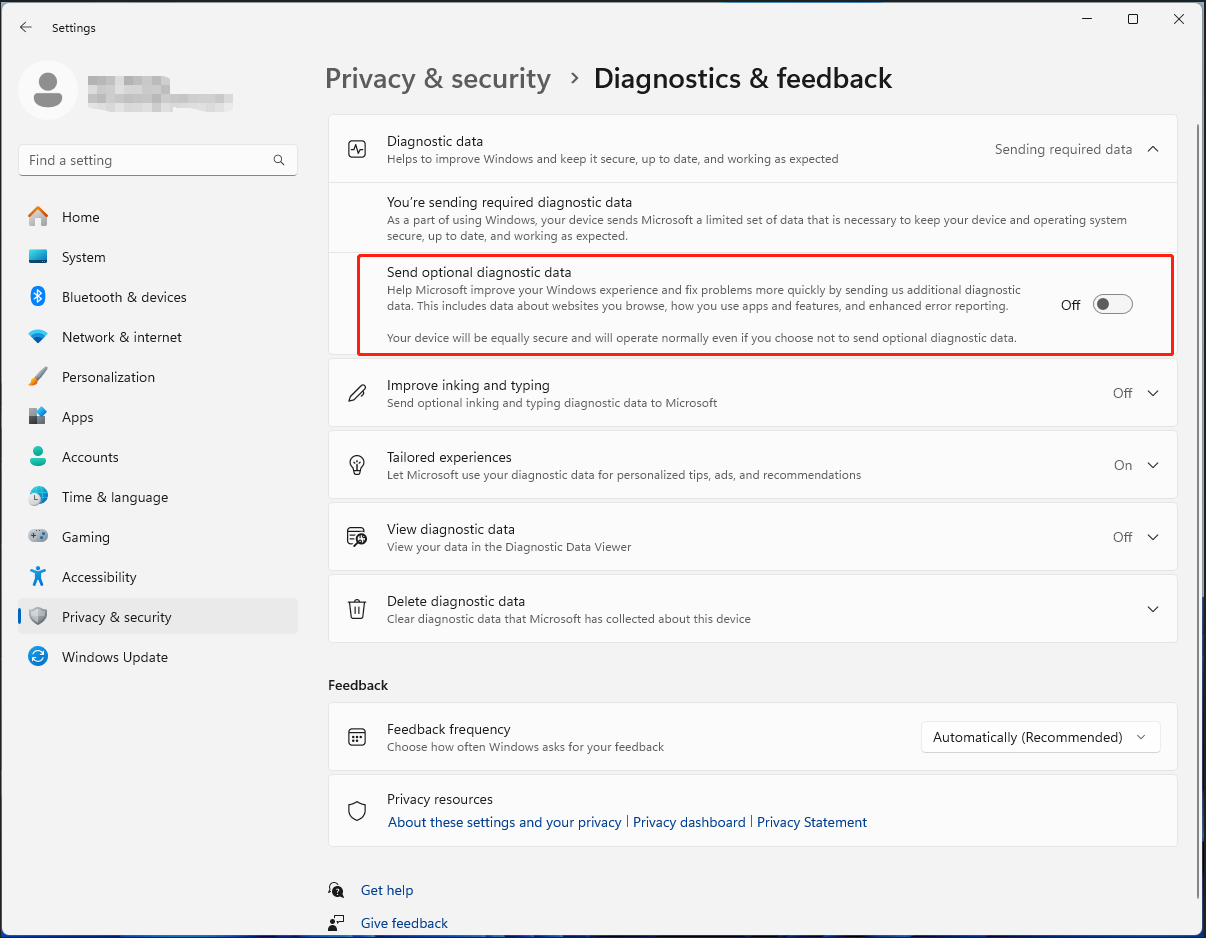Toggle Send optional diagnostic data on
Screen dimensions: 1206x938
click(x=1112, y=304)
